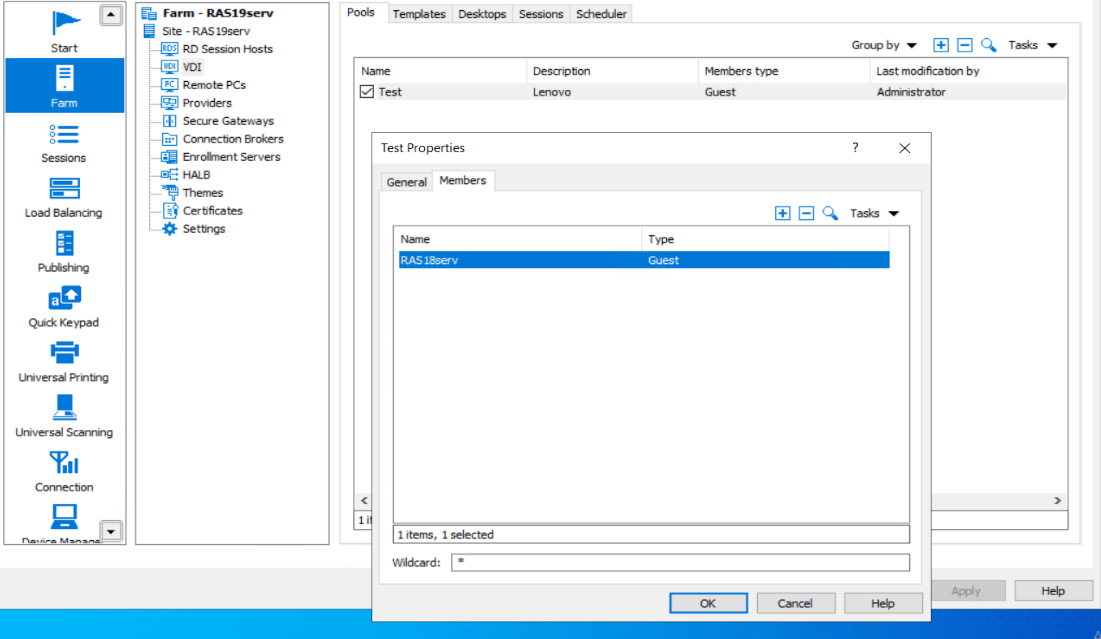
Task: Select Secure Gateways in the tree
Action: pyautogui.click(x=227, y=121)
